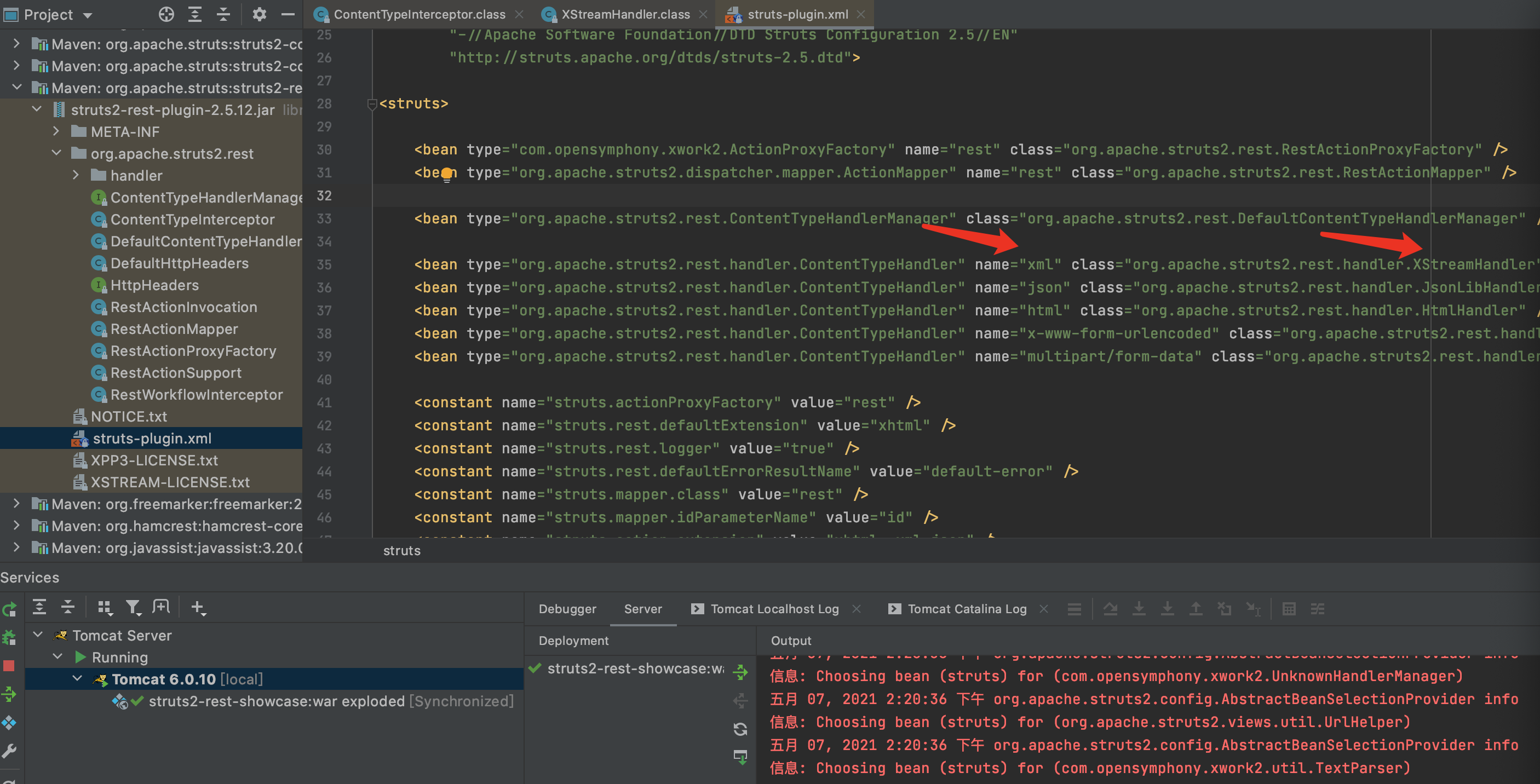
Task: Select ContentTypeInterceptor class in project tree
Action: click(x=192, y=220)
